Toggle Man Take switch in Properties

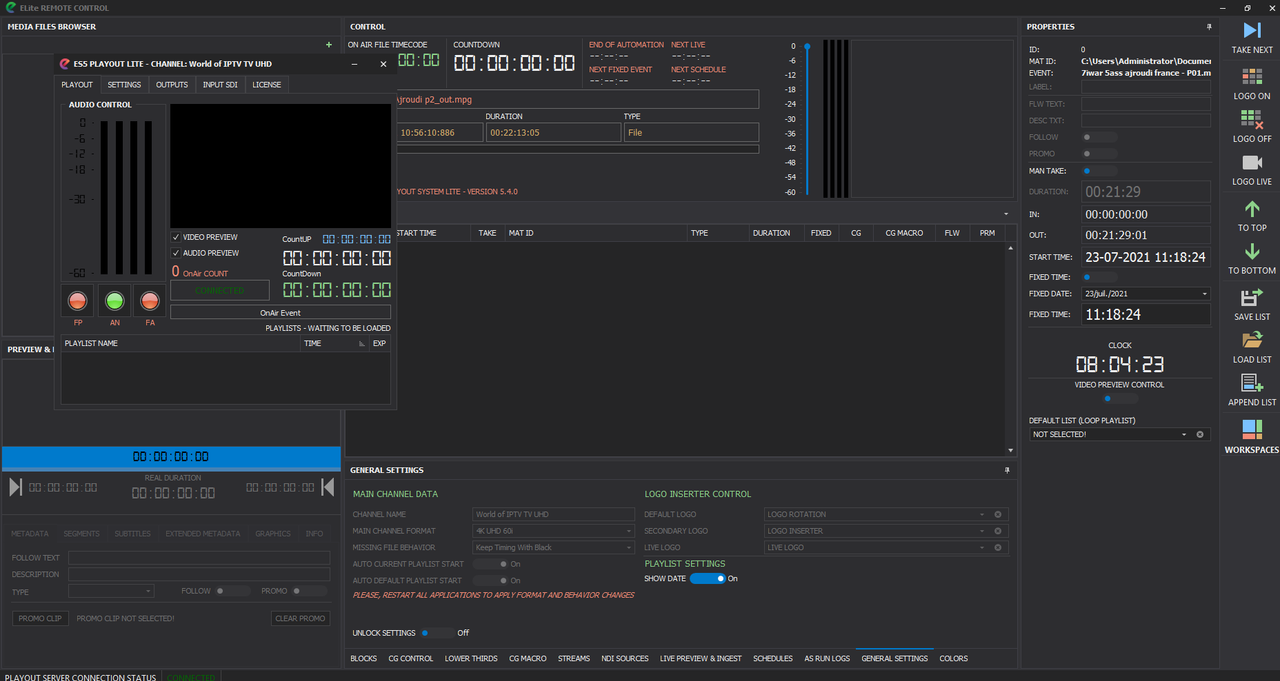(1100, 171)
